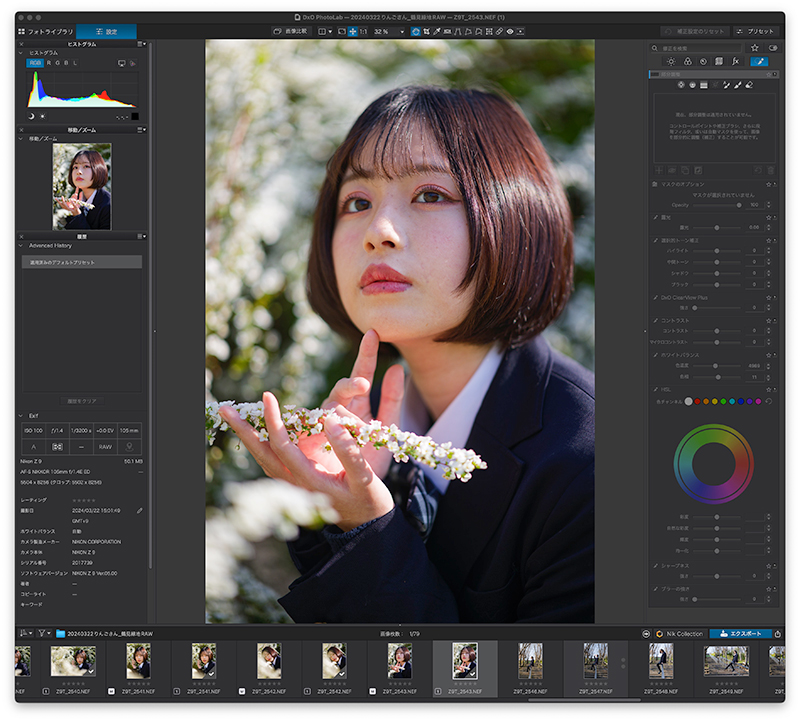
Task: Select the control point local adjustment tool
Action: tap(681, 85)
